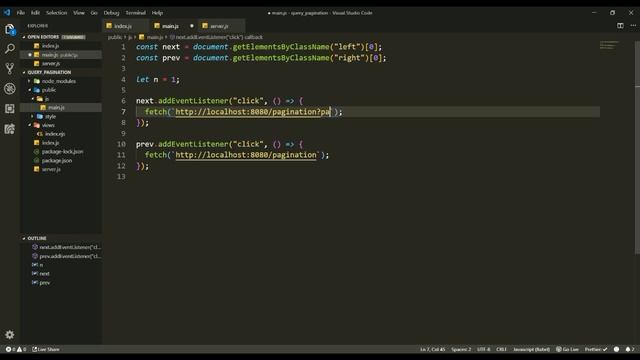The height and width of the screenshot is (360, 640).
Task: Open package-lock.json in explorer
Action: [x=62, y=151]
